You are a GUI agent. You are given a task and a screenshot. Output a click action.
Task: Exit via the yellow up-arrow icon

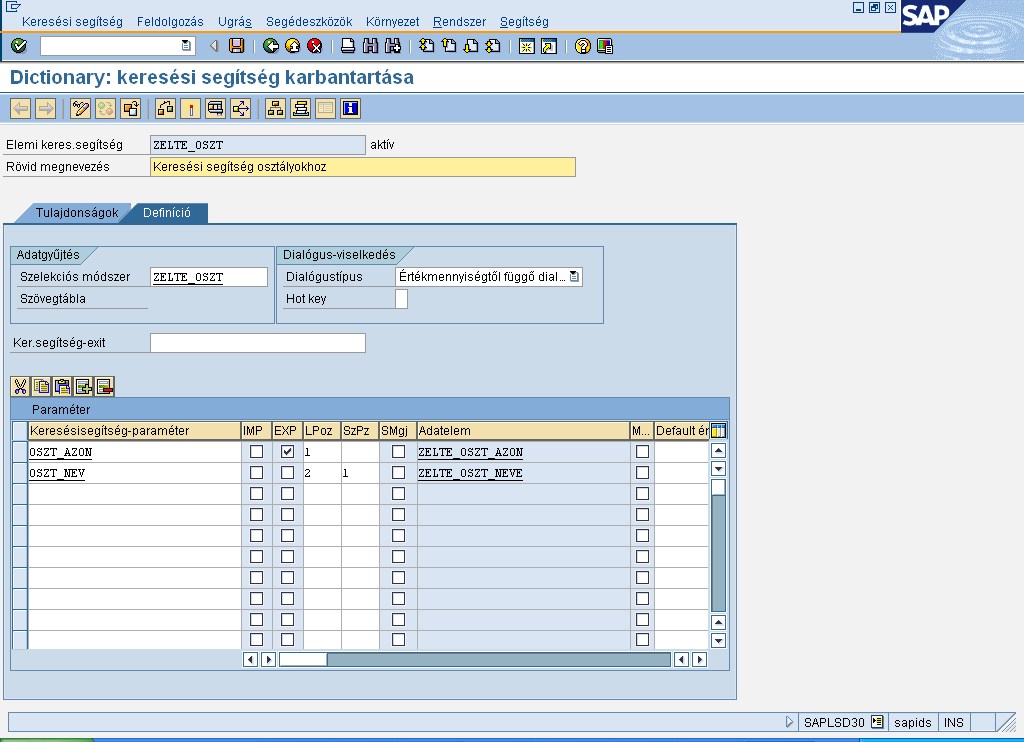point(293,46)
